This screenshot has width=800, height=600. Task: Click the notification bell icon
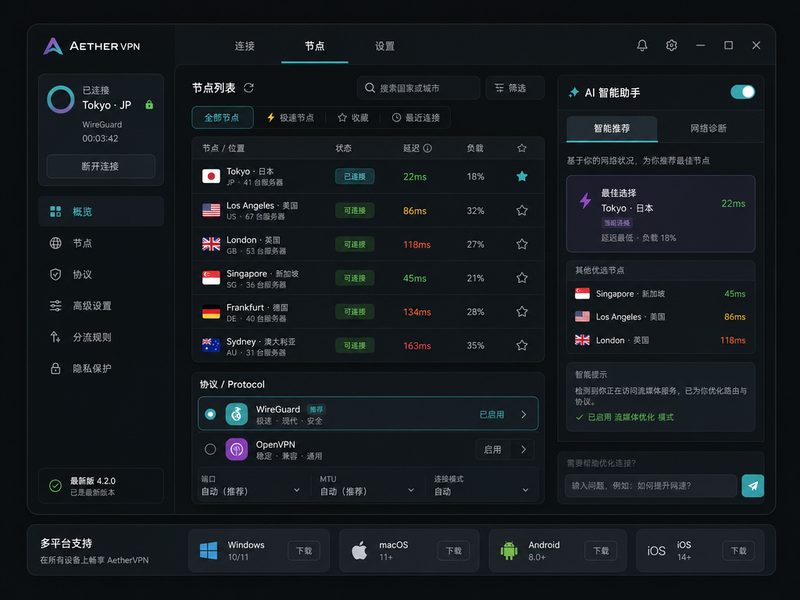[x=642, y=45]
